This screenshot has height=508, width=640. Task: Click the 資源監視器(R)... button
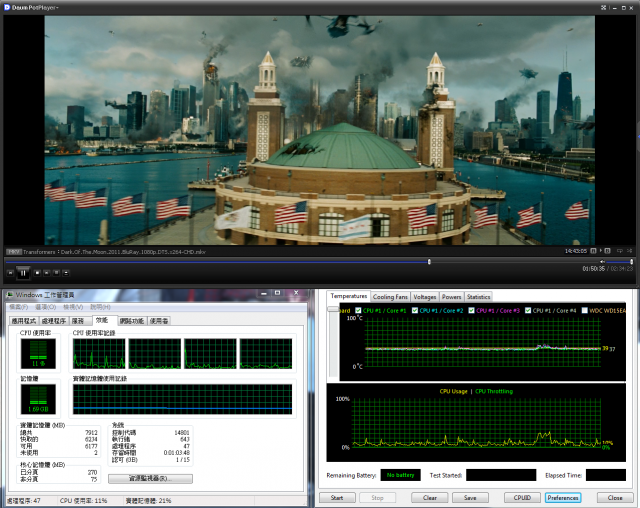(150, 478)
